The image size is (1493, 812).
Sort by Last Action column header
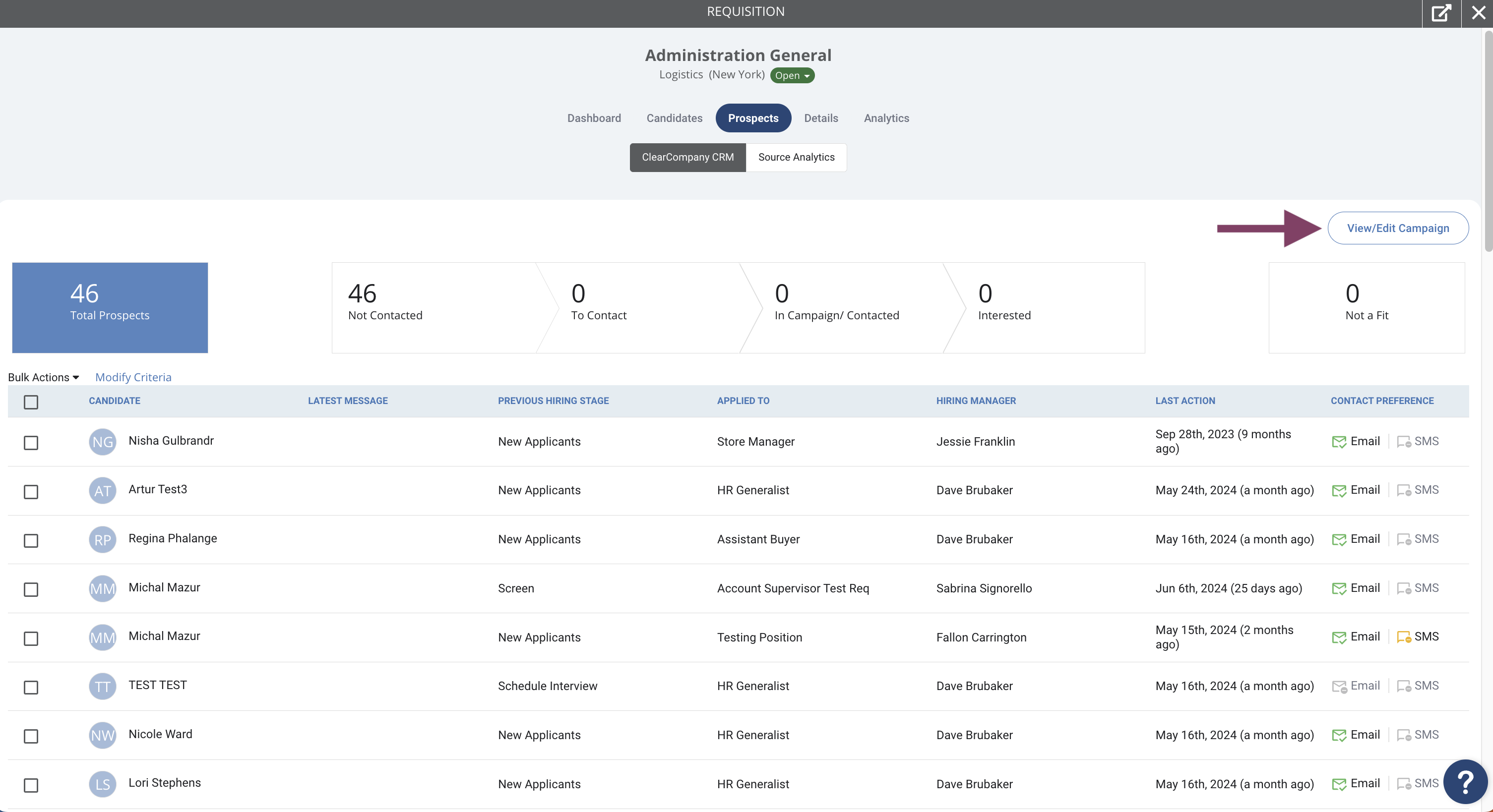(x=1185, y=401)
